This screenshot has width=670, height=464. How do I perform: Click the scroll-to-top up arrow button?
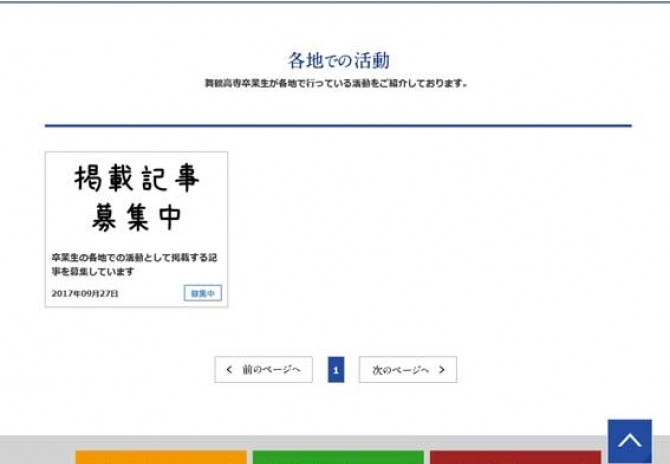629,440
